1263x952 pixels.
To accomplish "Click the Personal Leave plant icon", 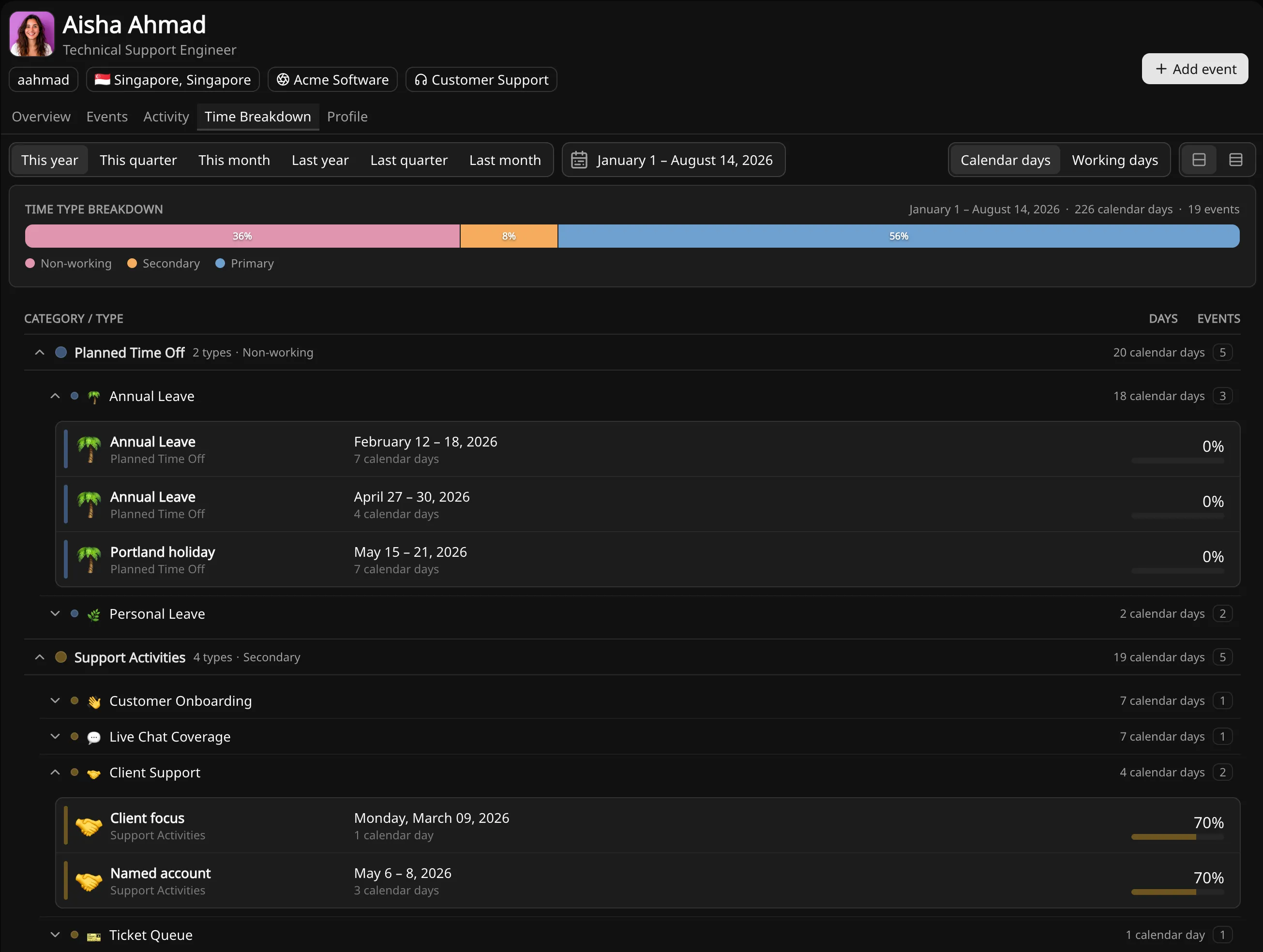I will click(x=94, y=615).
